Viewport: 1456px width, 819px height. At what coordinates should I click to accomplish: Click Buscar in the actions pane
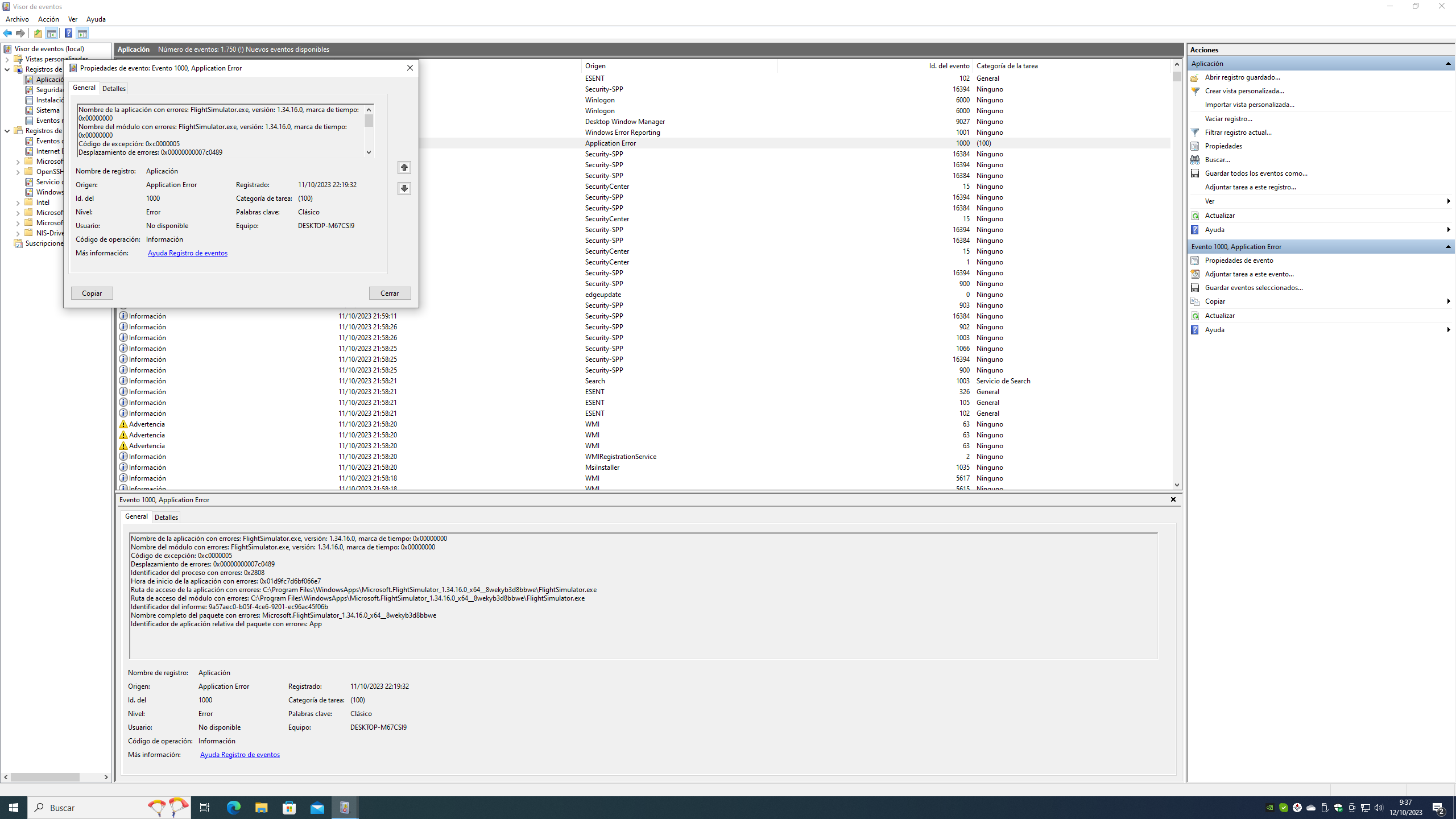click(x=1217, y=160)
